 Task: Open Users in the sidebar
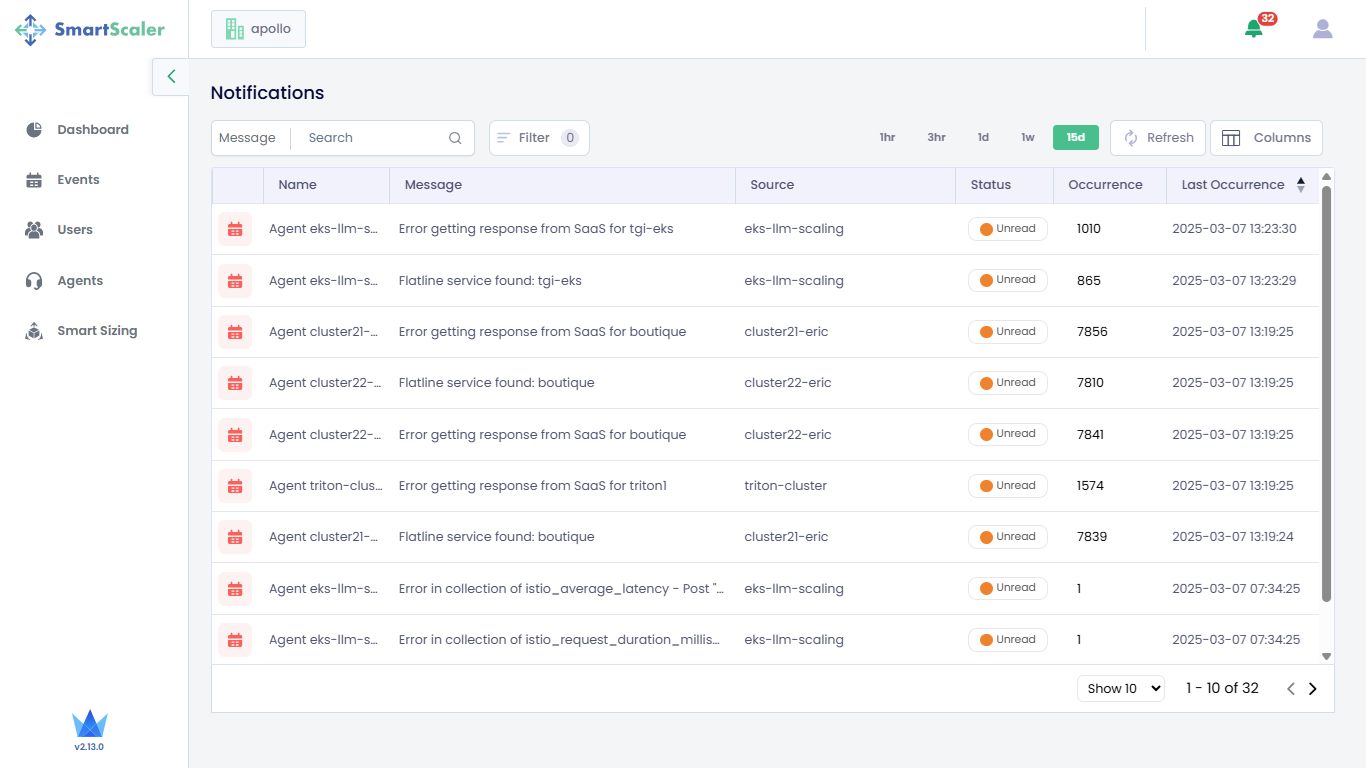[x=75, y=230]
